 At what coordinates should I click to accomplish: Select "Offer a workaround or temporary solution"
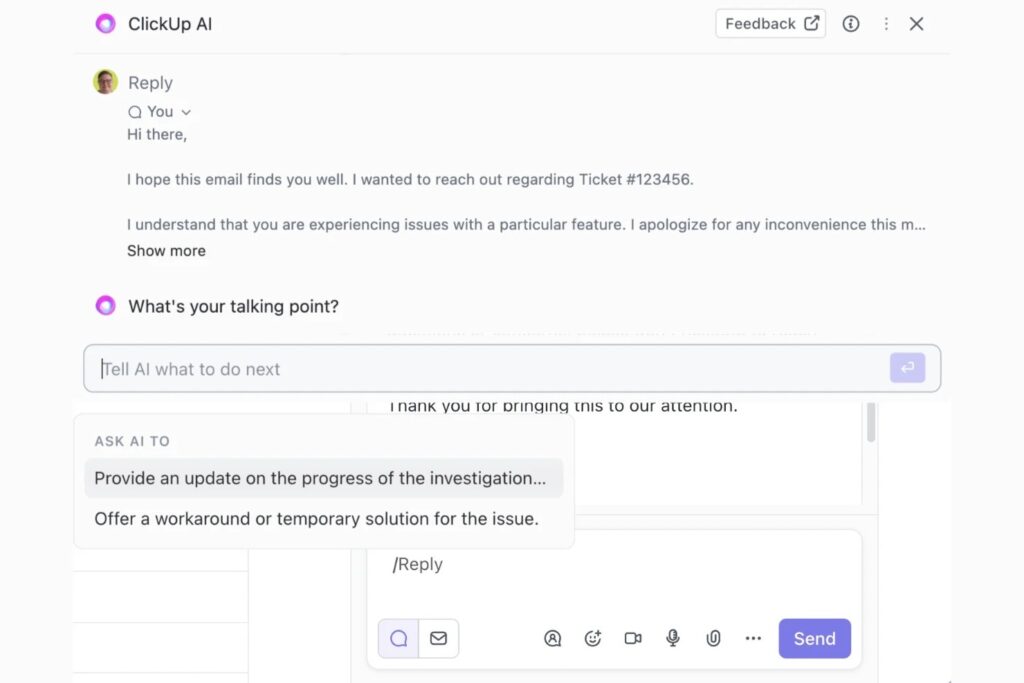pos(316,519)
